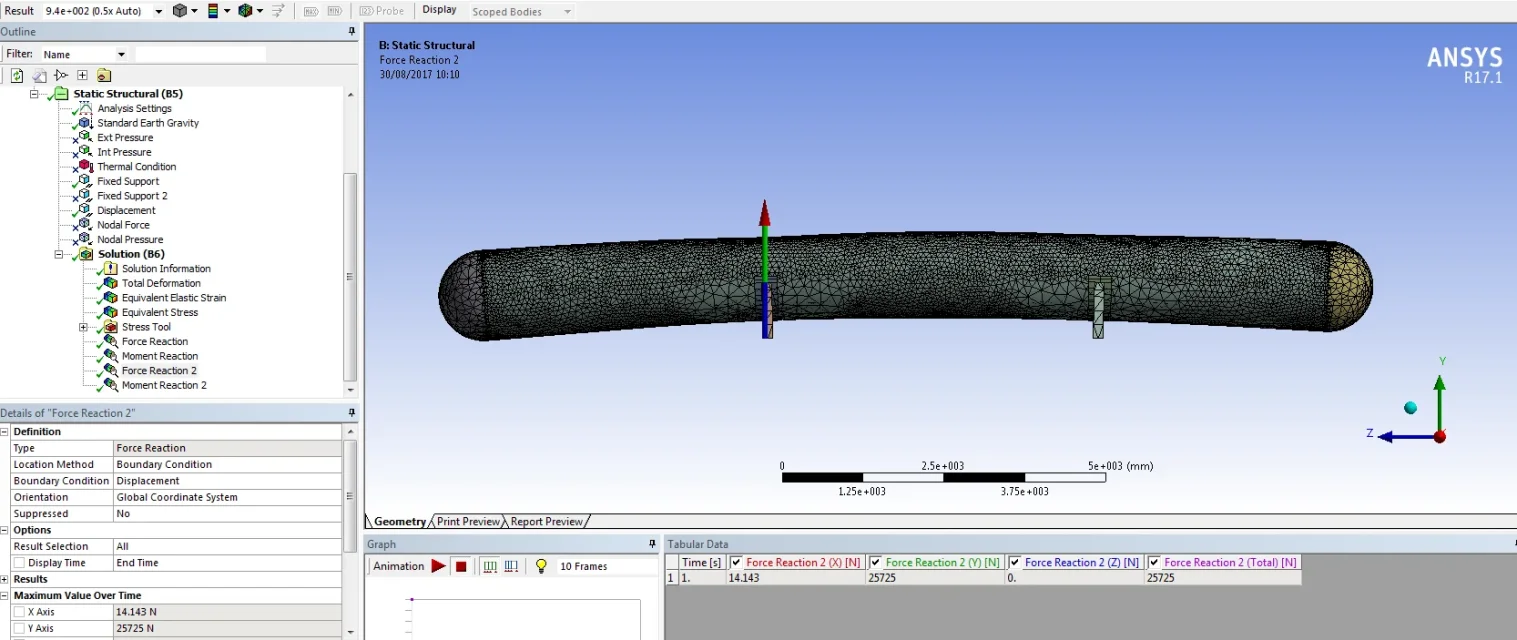Image resolution: width=1517 pixels, height=640 pixels.
Task: Play the result animation
Action: click(438, 566)
